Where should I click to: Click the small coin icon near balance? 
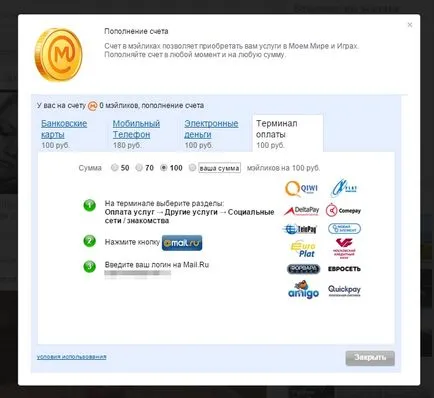pos(92,106)
